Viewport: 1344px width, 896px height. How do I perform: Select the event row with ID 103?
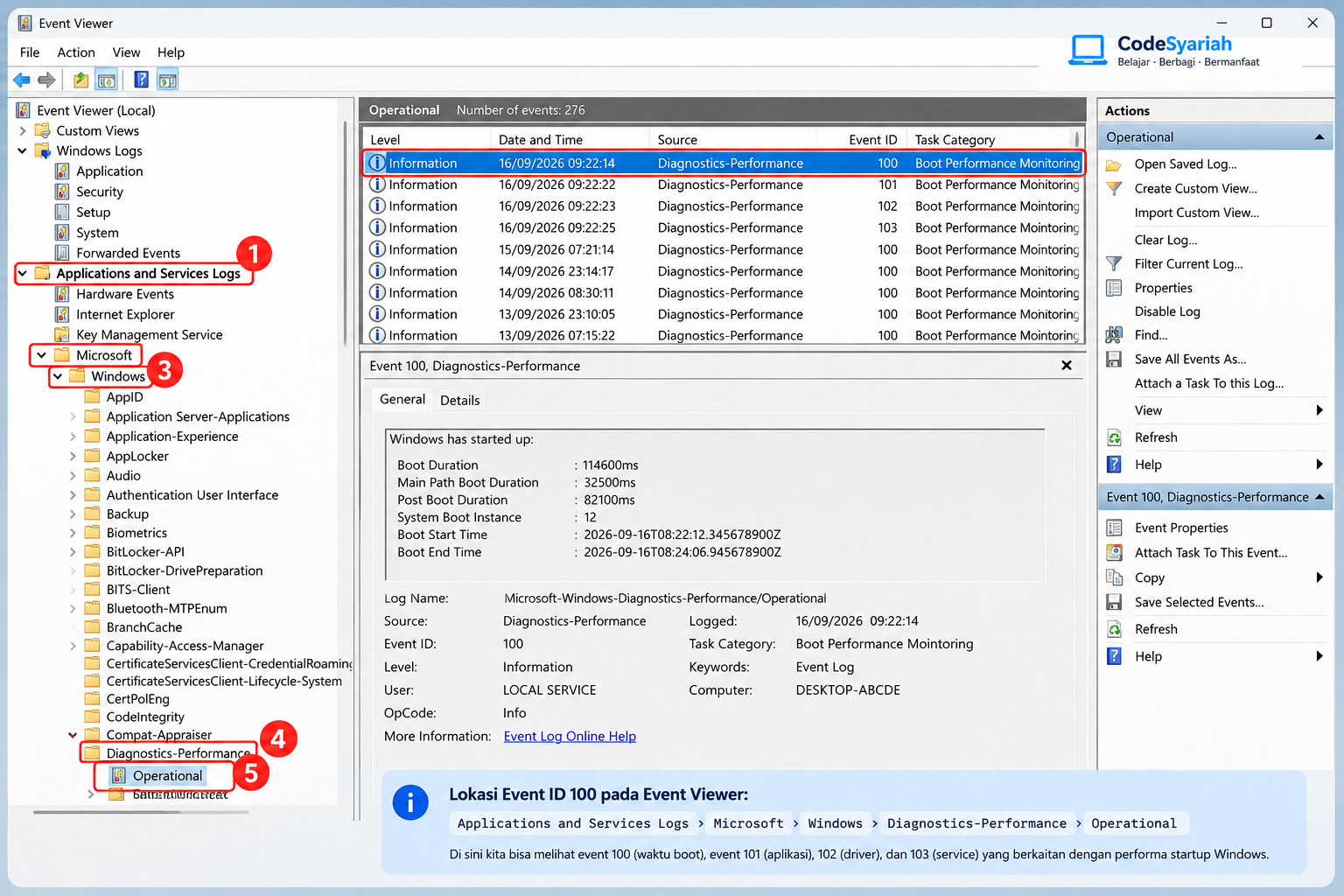(724, 227)
